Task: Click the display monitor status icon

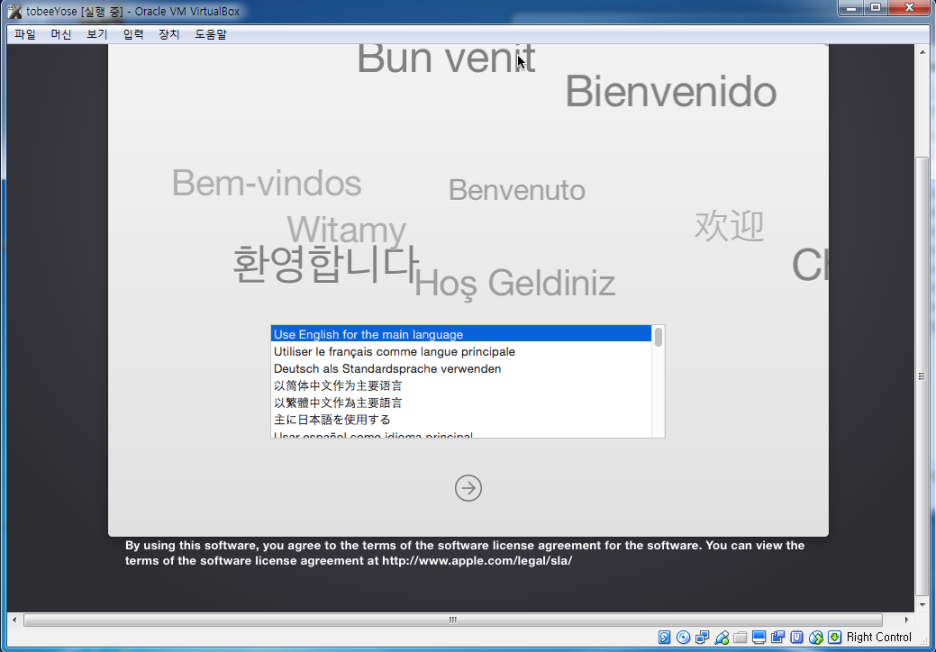Action: [759, 637]
